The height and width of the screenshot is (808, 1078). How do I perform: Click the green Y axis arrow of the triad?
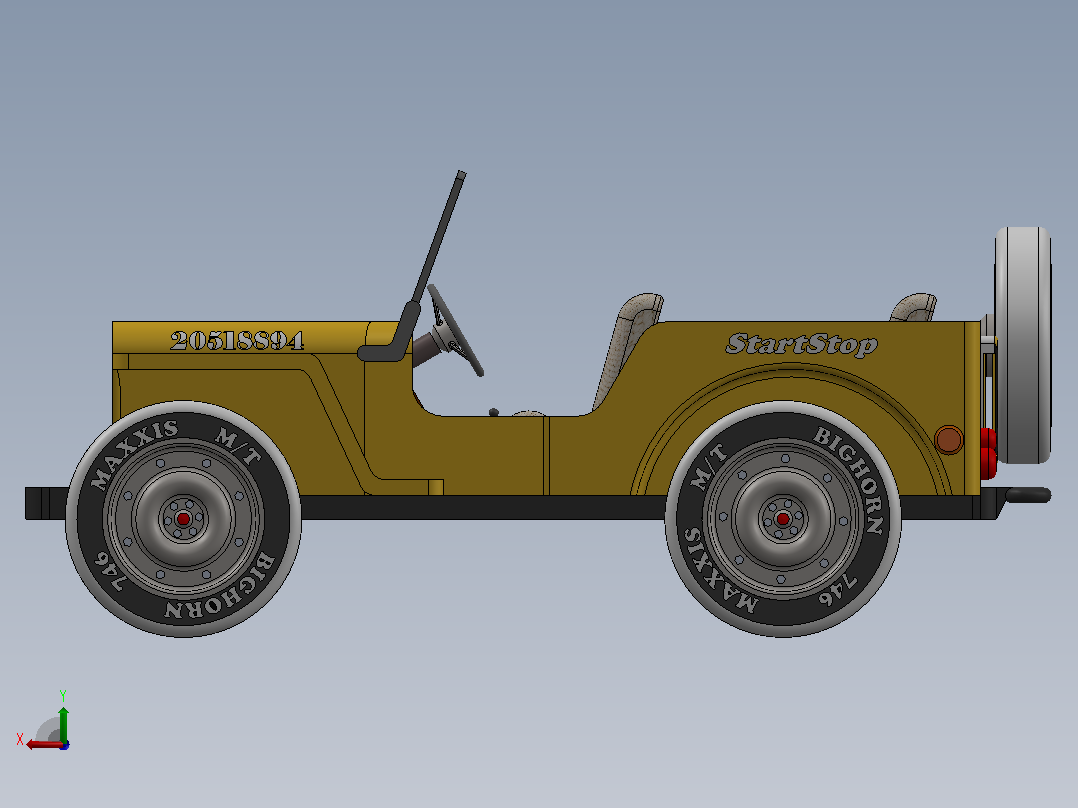(x=63, y=723)
